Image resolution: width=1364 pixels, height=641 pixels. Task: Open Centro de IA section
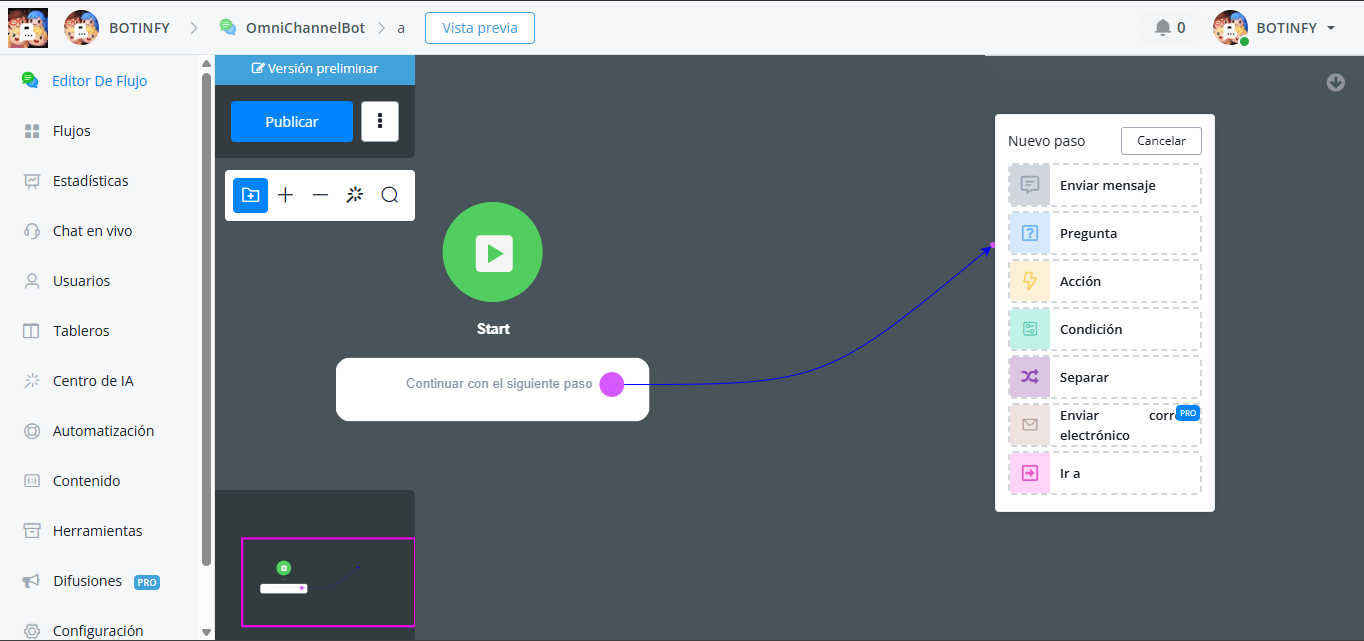click(93, 381)
